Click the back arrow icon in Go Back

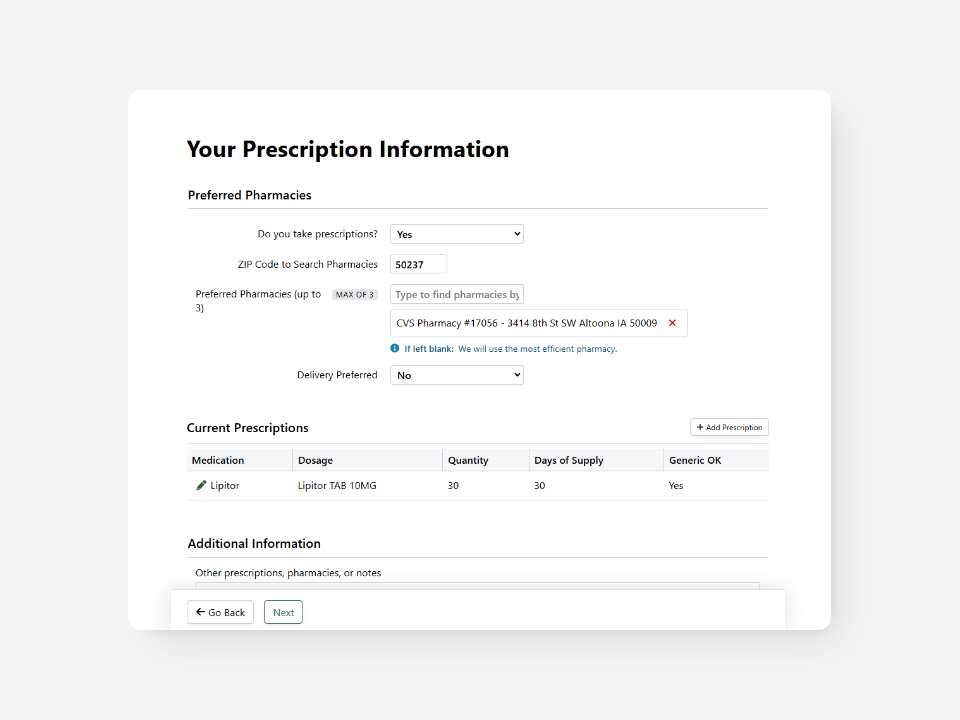coord(201,612)
